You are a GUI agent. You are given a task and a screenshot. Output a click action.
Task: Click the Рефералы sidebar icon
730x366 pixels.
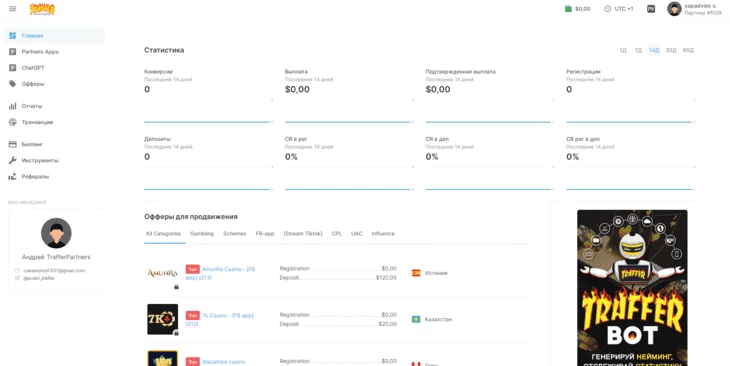click(13, 176)
